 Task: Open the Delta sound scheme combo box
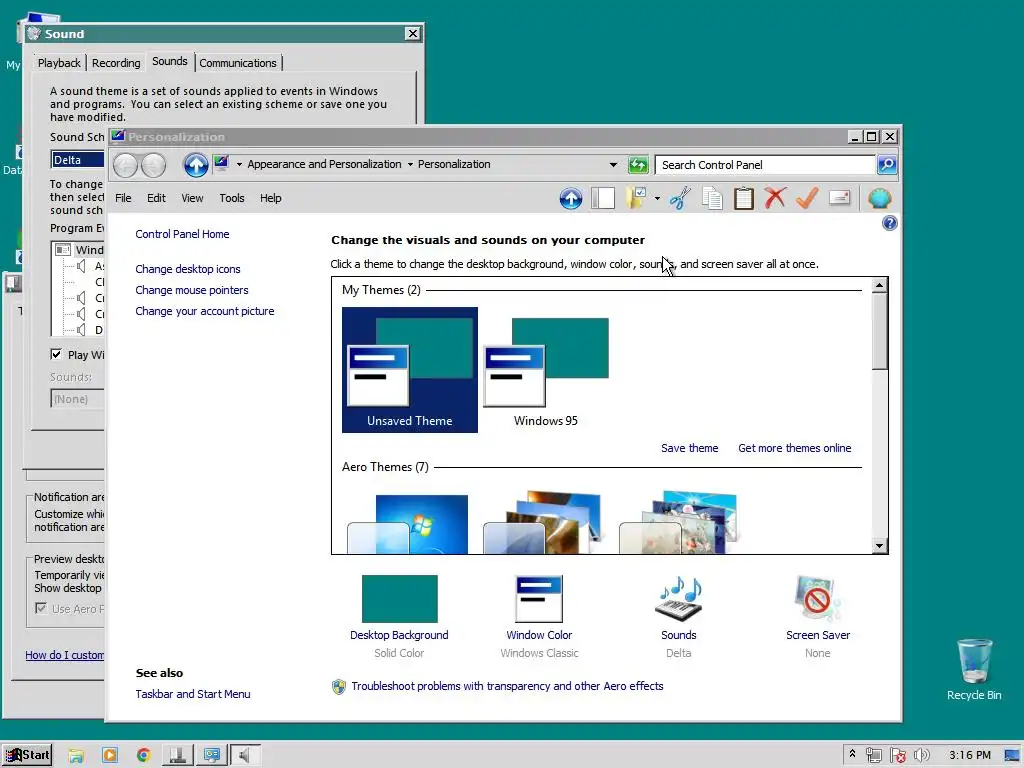click(x=78, y=160)
